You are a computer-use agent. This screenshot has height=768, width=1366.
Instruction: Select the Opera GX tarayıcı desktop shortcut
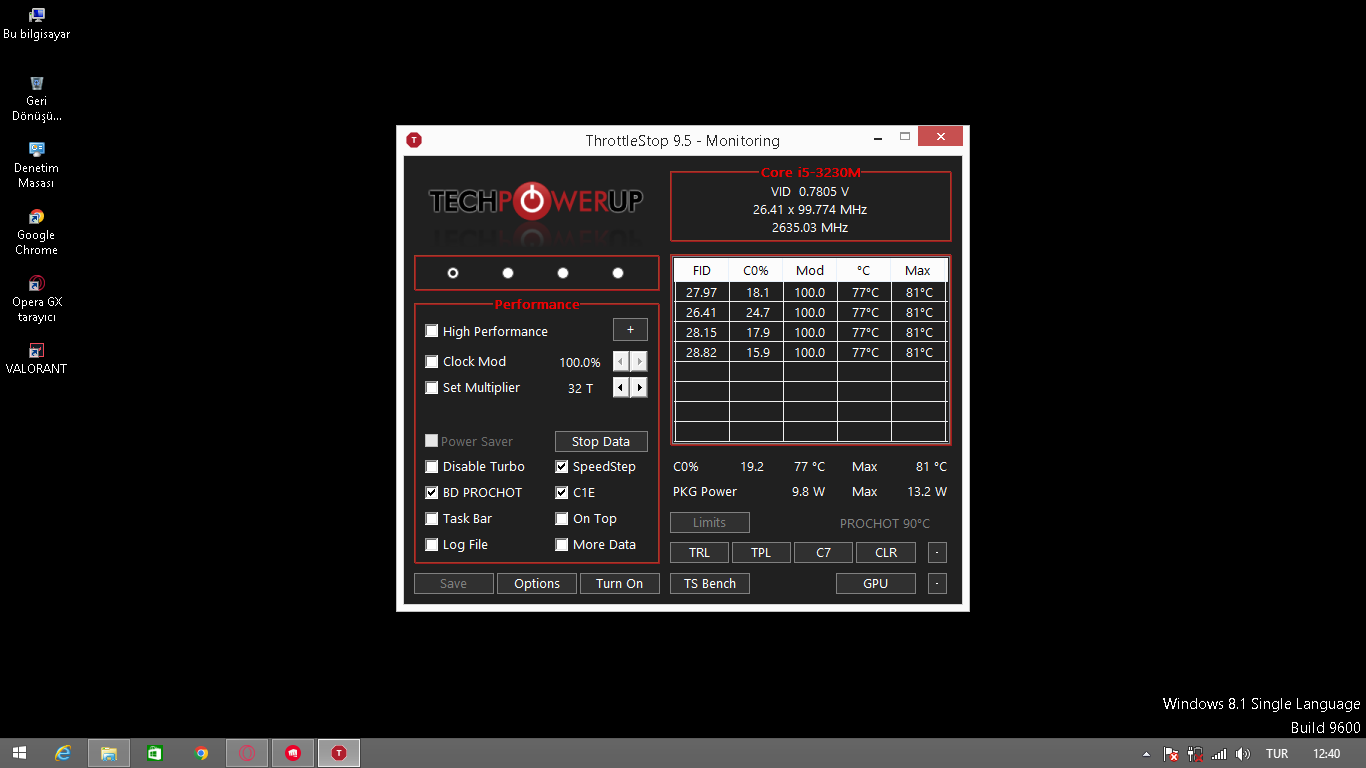pos(36,300)
